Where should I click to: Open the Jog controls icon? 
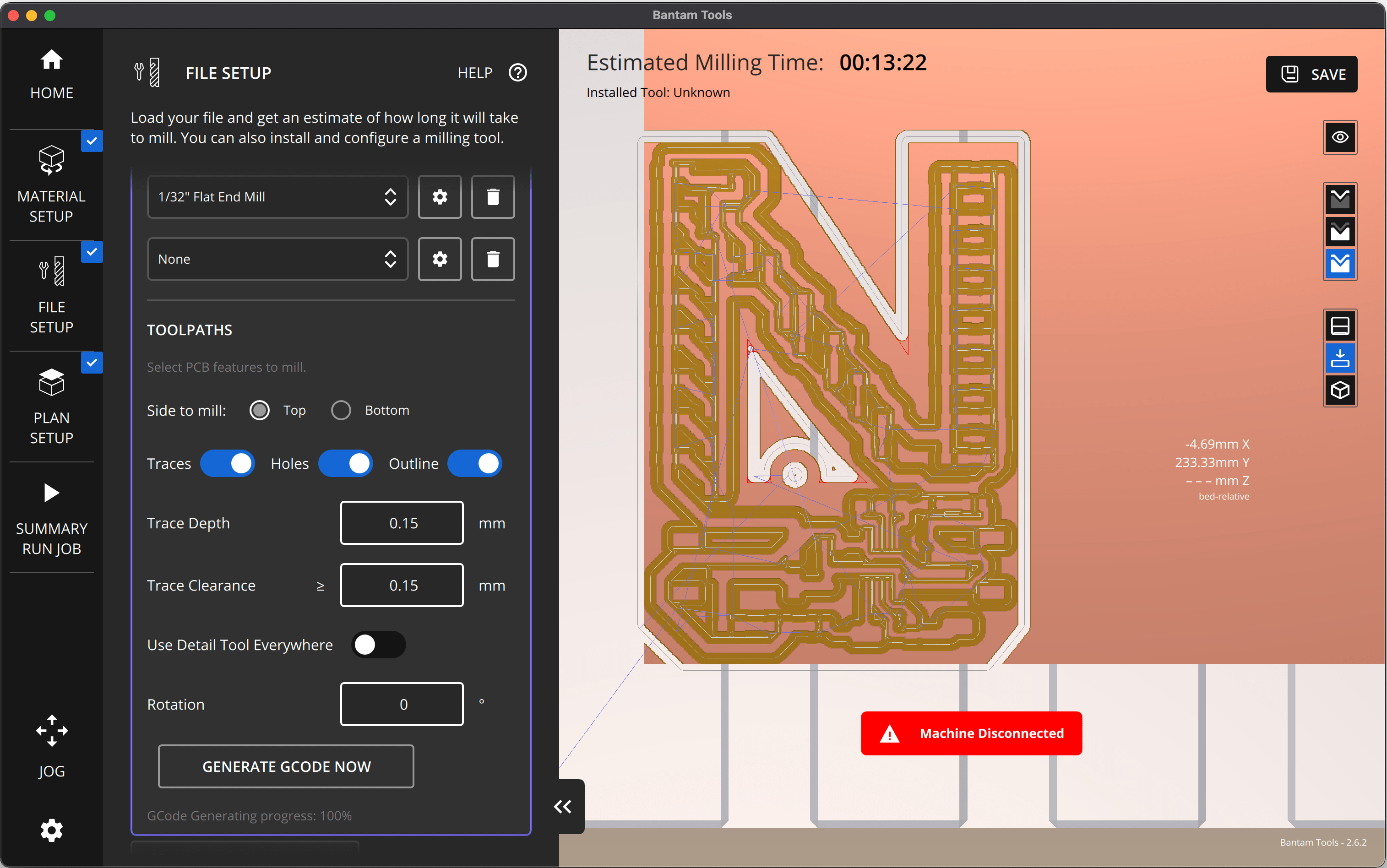click(52, 730)
